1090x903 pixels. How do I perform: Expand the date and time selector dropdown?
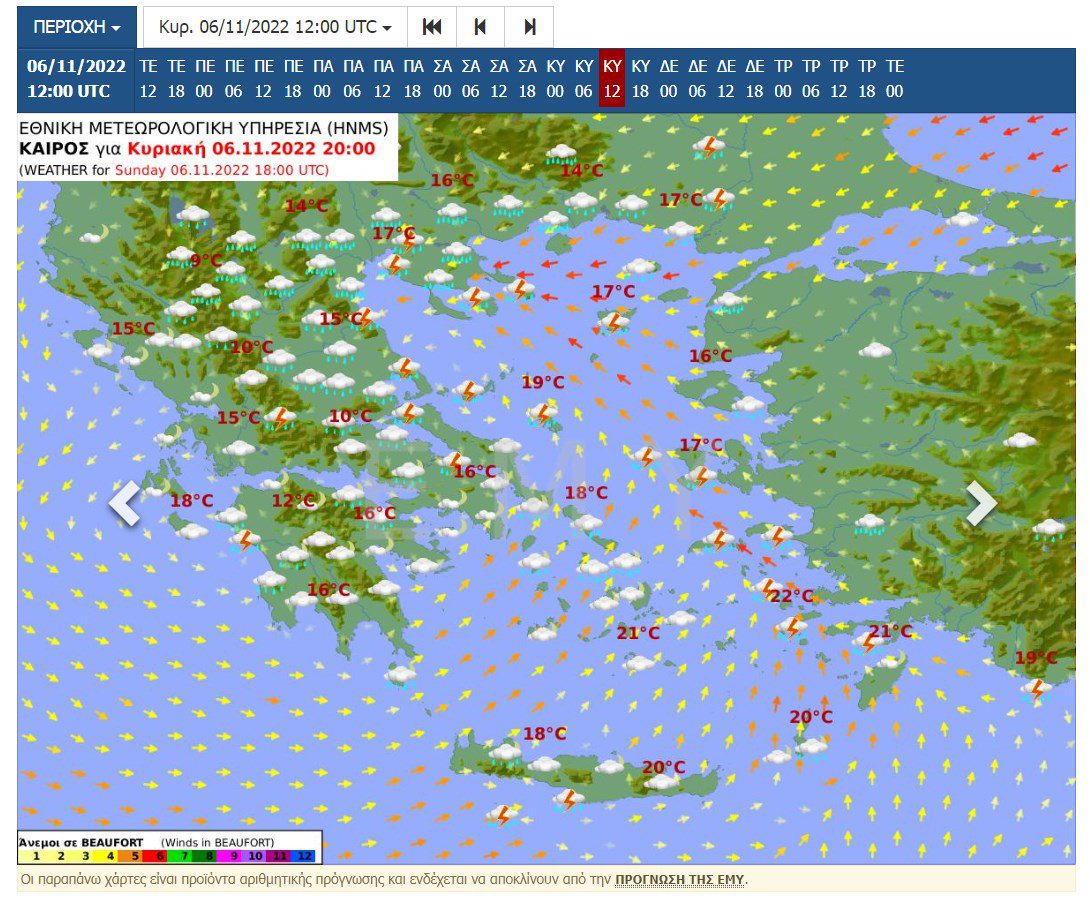point(275,27)
